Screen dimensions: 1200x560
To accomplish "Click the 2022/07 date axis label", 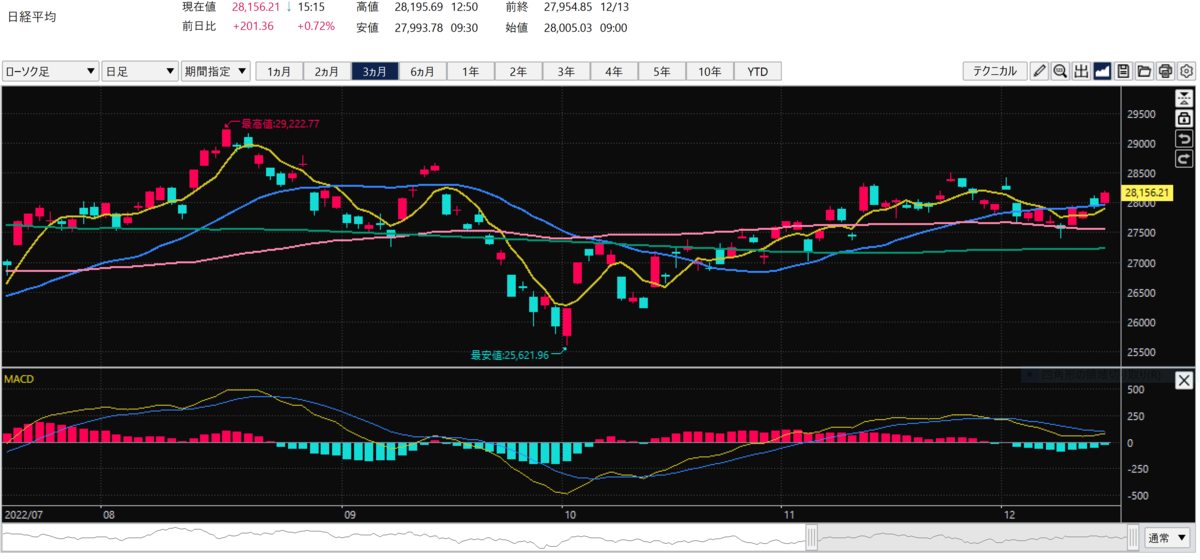I will (22, 514).
